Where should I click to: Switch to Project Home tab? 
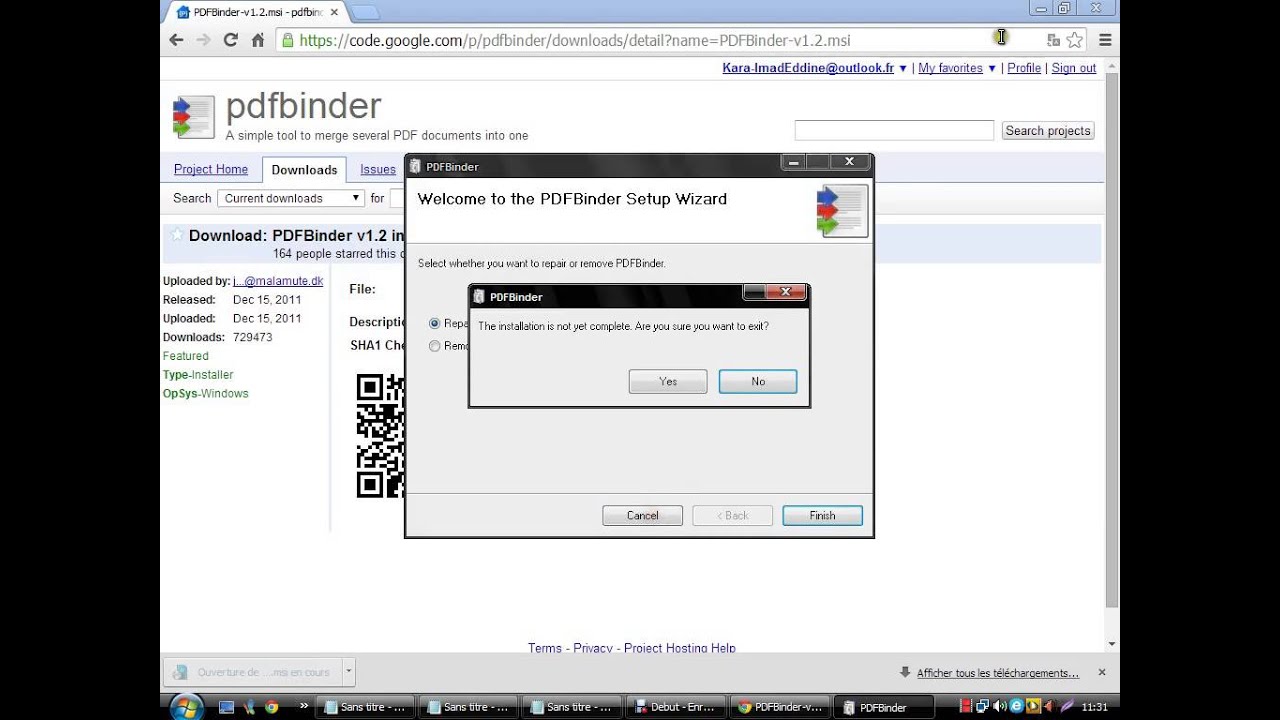point(210,170)
